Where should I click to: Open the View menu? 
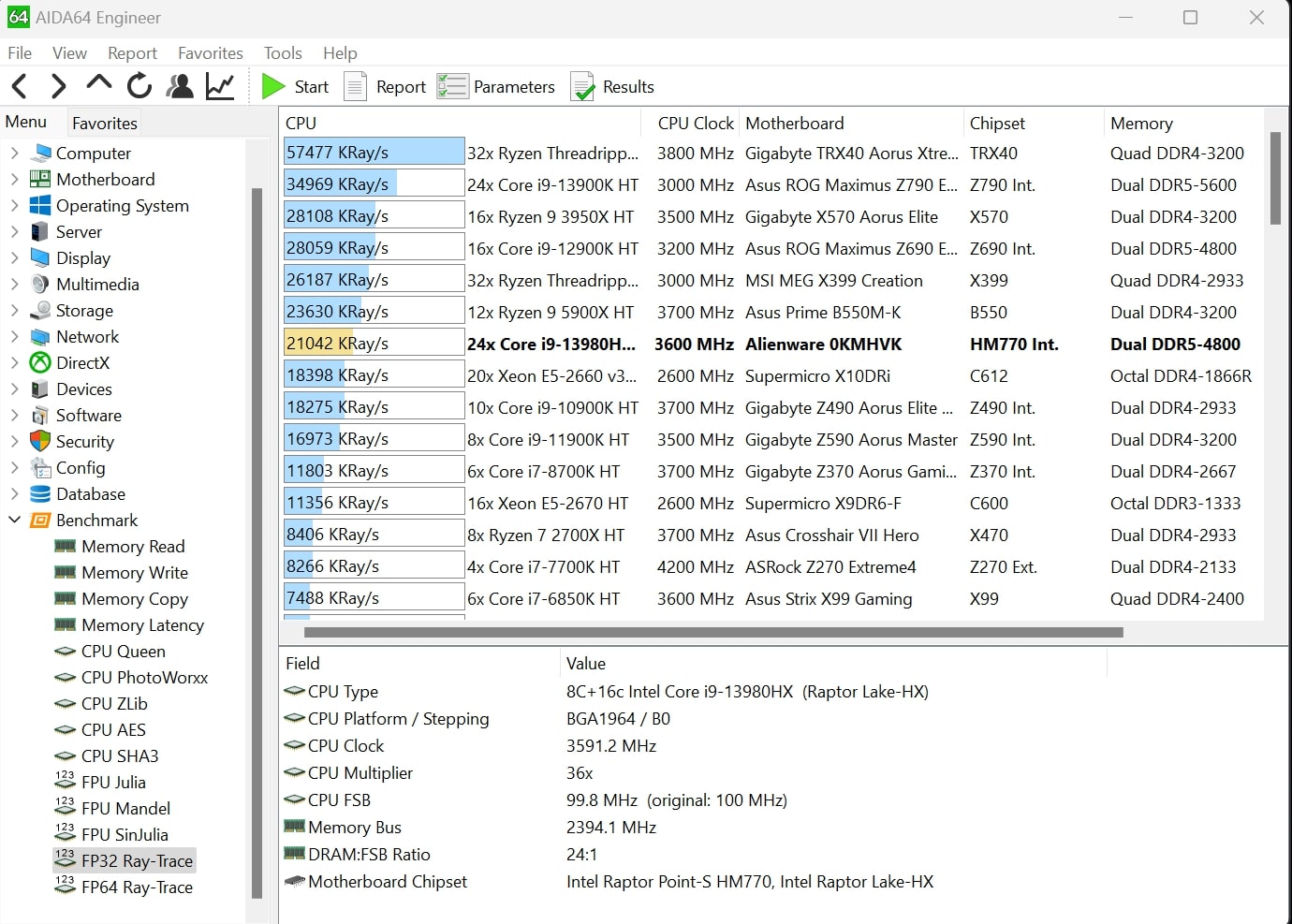[69, 53]
